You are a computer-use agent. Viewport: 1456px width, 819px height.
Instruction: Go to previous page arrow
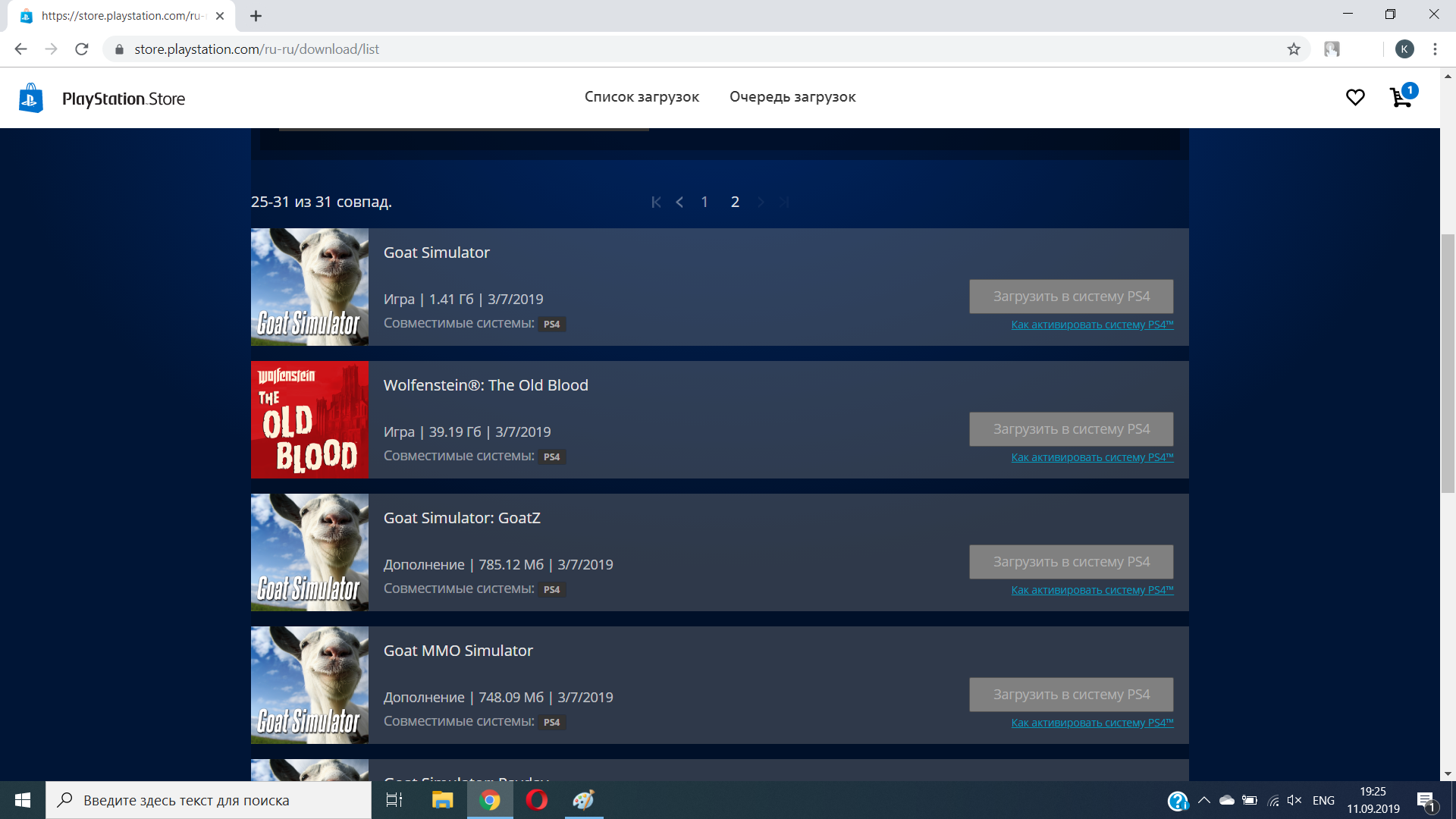[x=679, y=202]
